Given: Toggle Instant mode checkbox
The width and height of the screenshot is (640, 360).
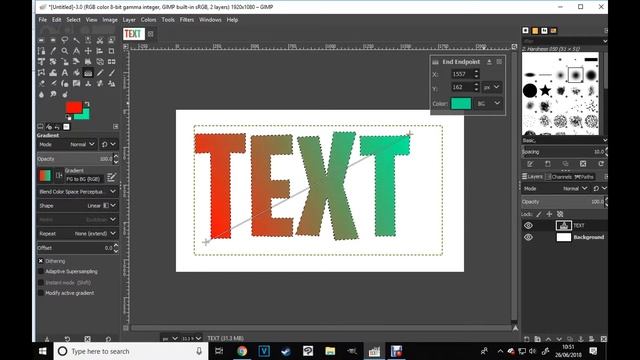Looking at the screenshot, I should click(x=41, y=282).
